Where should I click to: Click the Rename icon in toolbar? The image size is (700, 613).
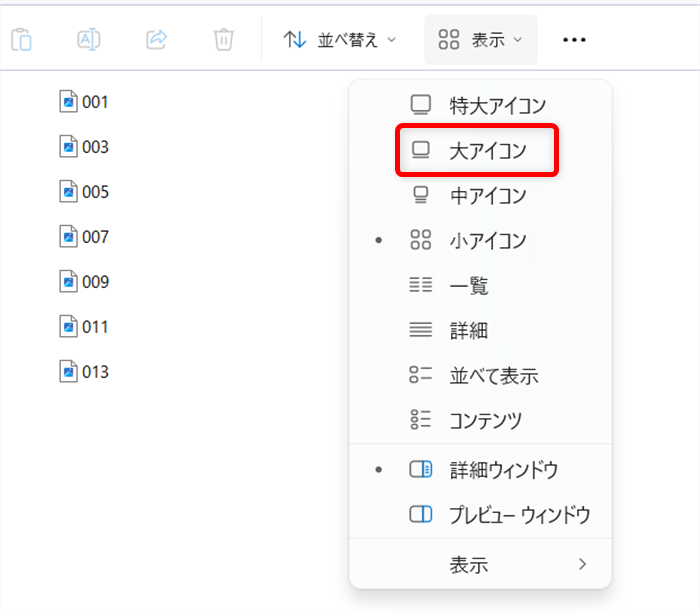pos(89,40)
